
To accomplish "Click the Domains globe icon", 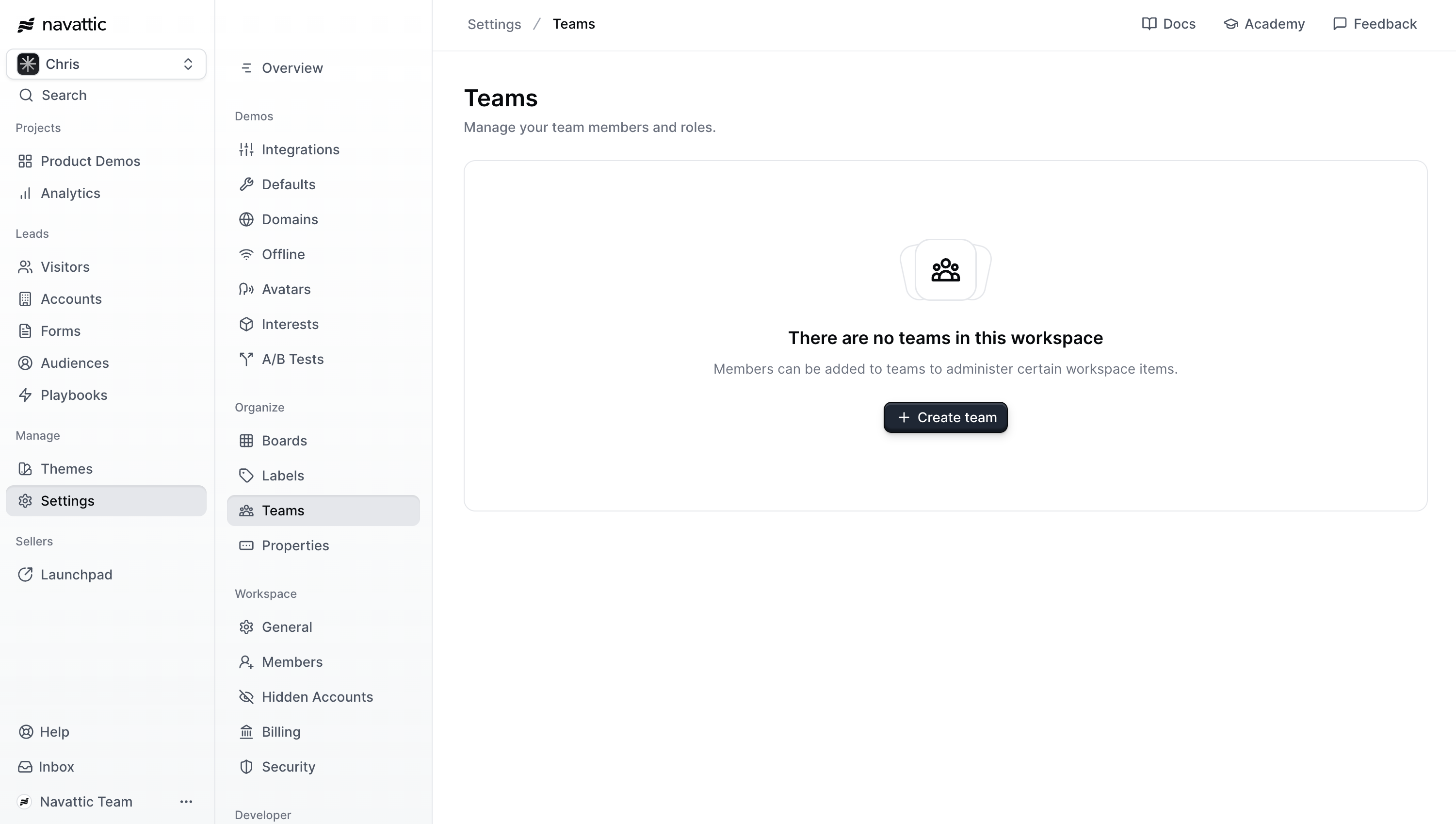I will [x=246, y=219].
